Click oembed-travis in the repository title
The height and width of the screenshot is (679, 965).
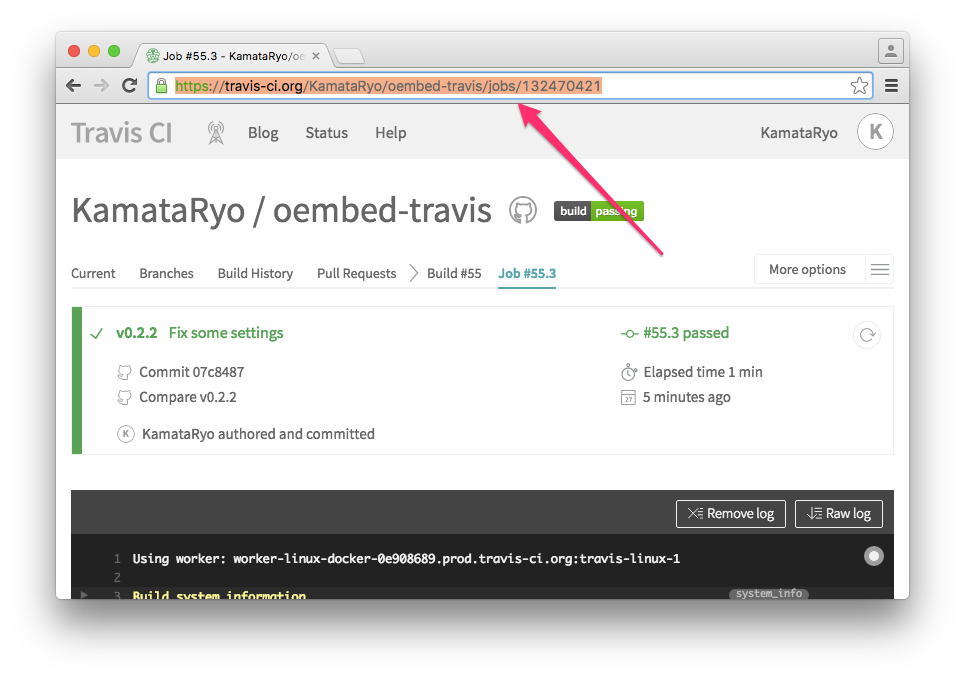click(x=382, y=211)
